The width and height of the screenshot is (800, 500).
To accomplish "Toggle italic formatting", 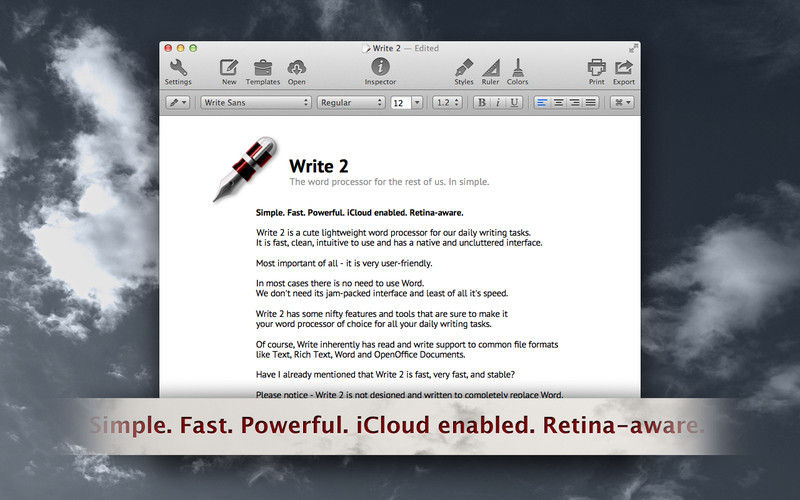I will tap(497, 103).
